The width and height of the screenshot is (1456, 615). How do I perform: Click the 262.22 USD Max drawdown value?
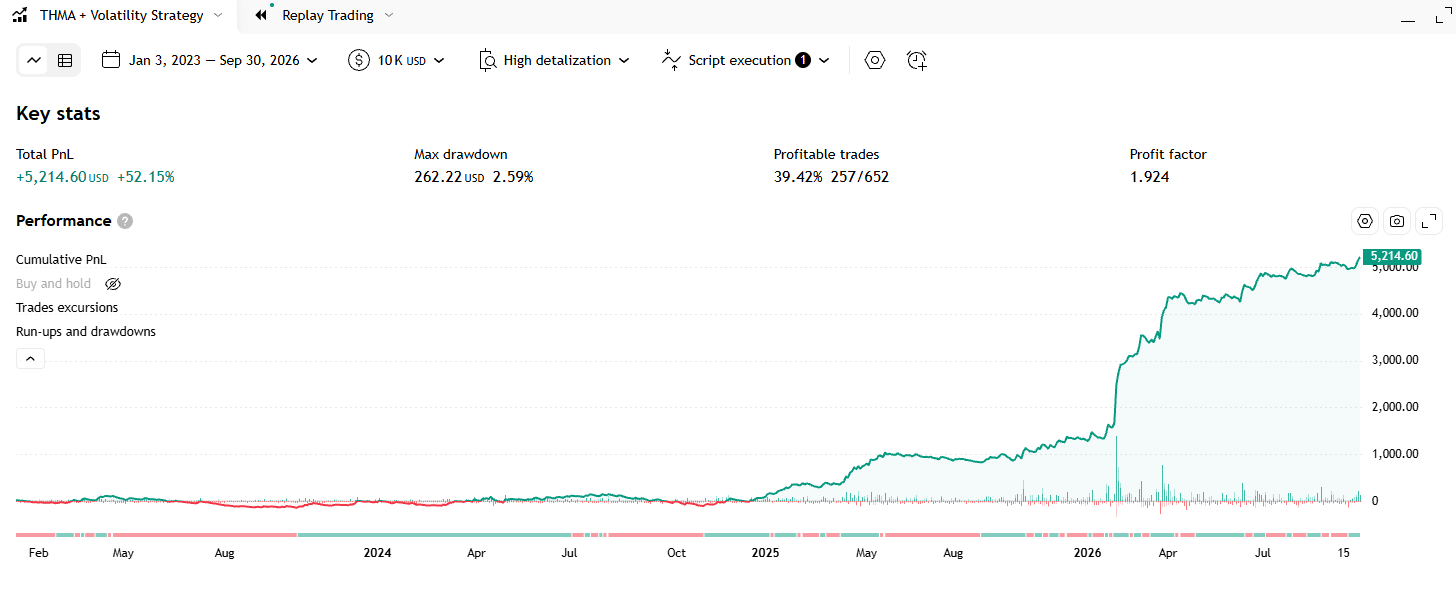pyautogui.click(x=449, y=177)
